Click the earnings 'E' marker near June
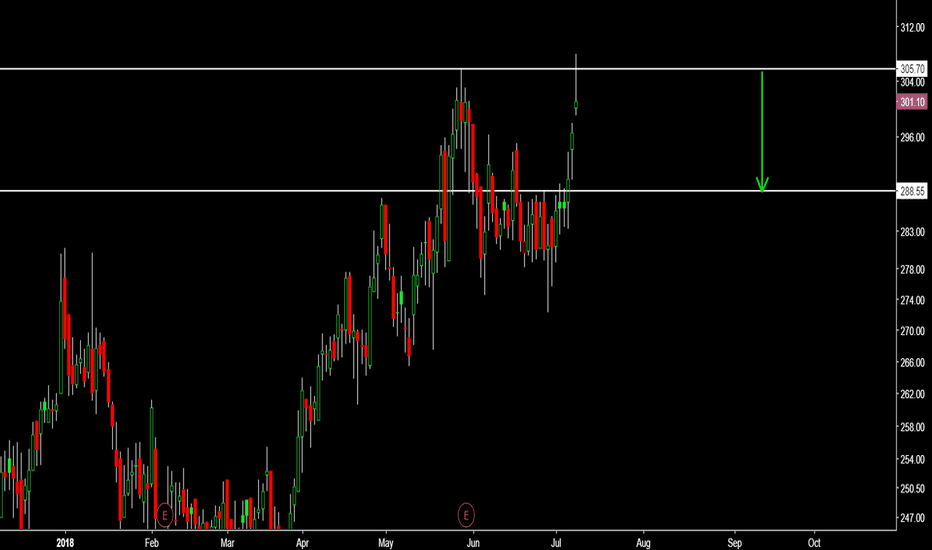Image resolution: width=932 pixels, height=550 pixels. (x=466, y=515)
